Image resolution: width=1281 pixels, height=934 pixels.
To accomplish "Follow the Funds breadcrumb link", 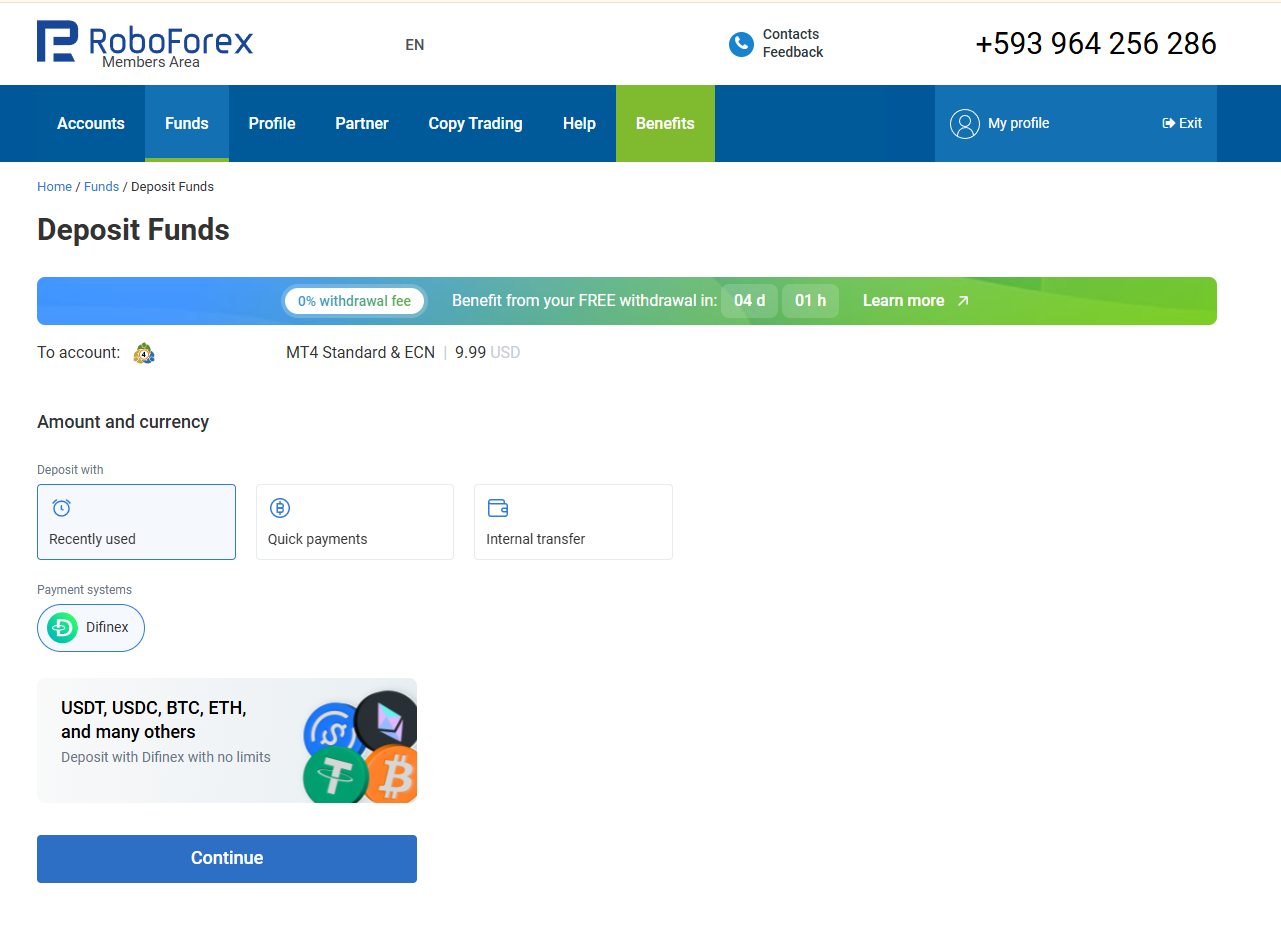I will (101, 187).
